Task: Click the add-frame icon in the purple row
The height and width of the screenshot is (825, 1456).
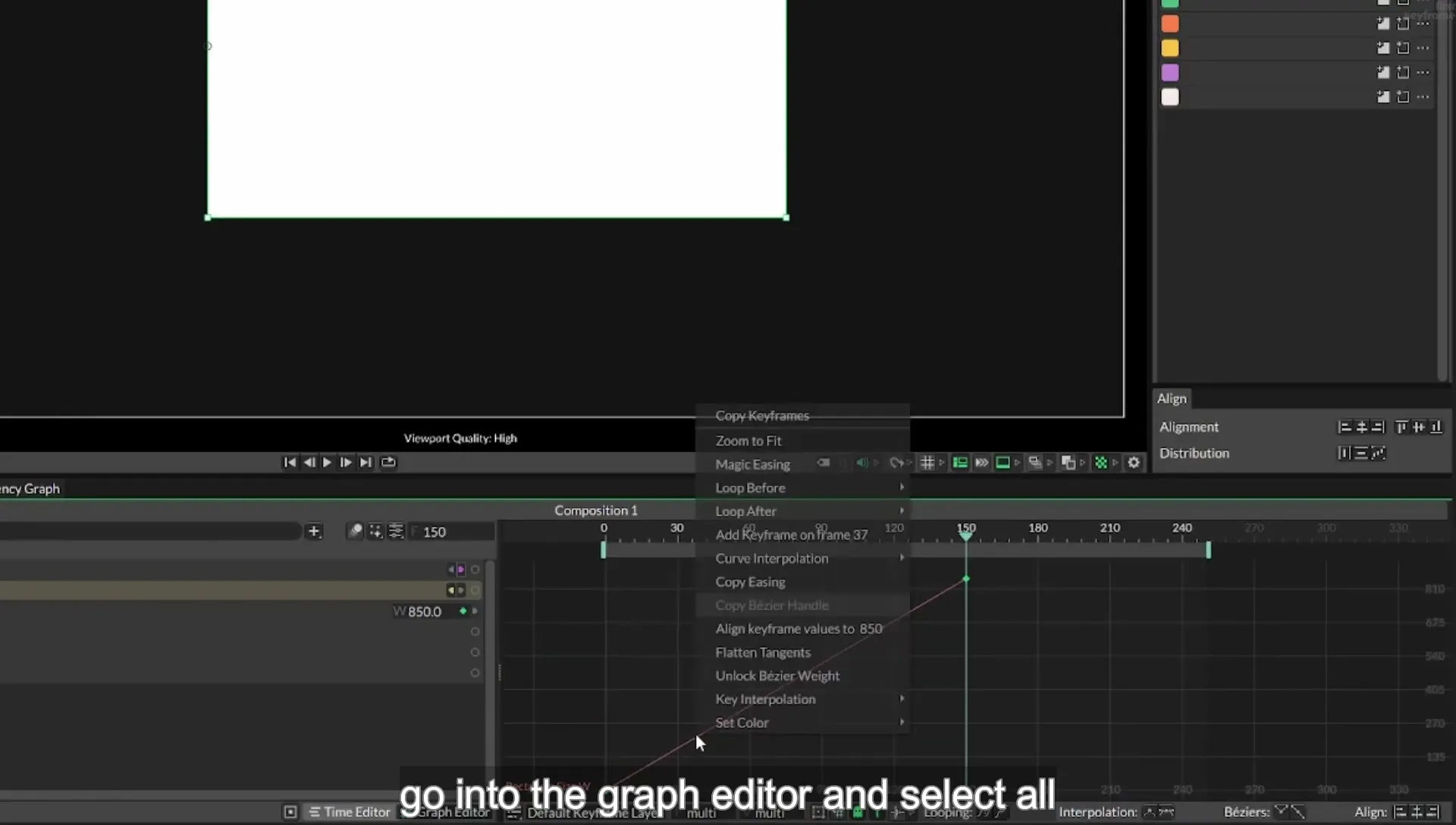Action: (x=1403, y=73)
